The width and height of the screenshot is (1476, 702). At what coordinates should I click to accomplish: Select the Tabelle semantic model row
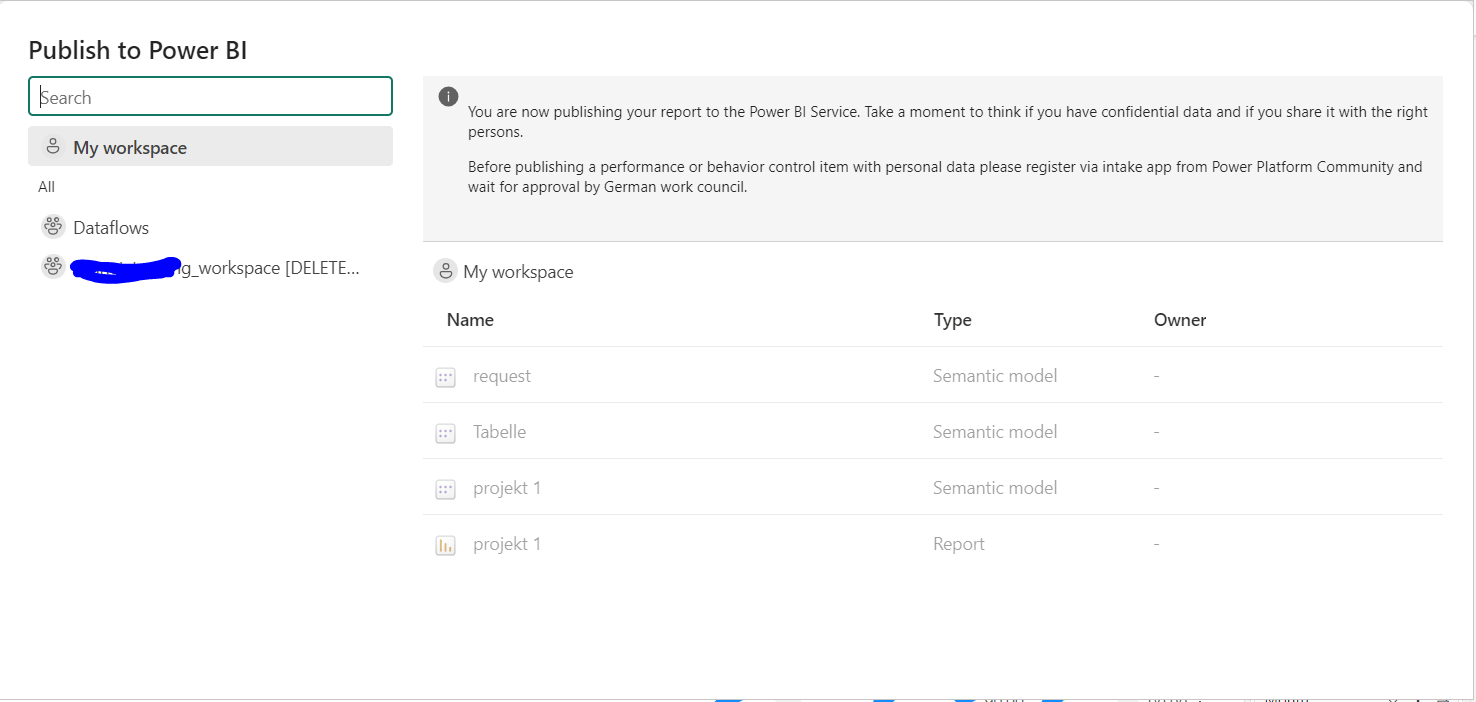tap(932, 432)
